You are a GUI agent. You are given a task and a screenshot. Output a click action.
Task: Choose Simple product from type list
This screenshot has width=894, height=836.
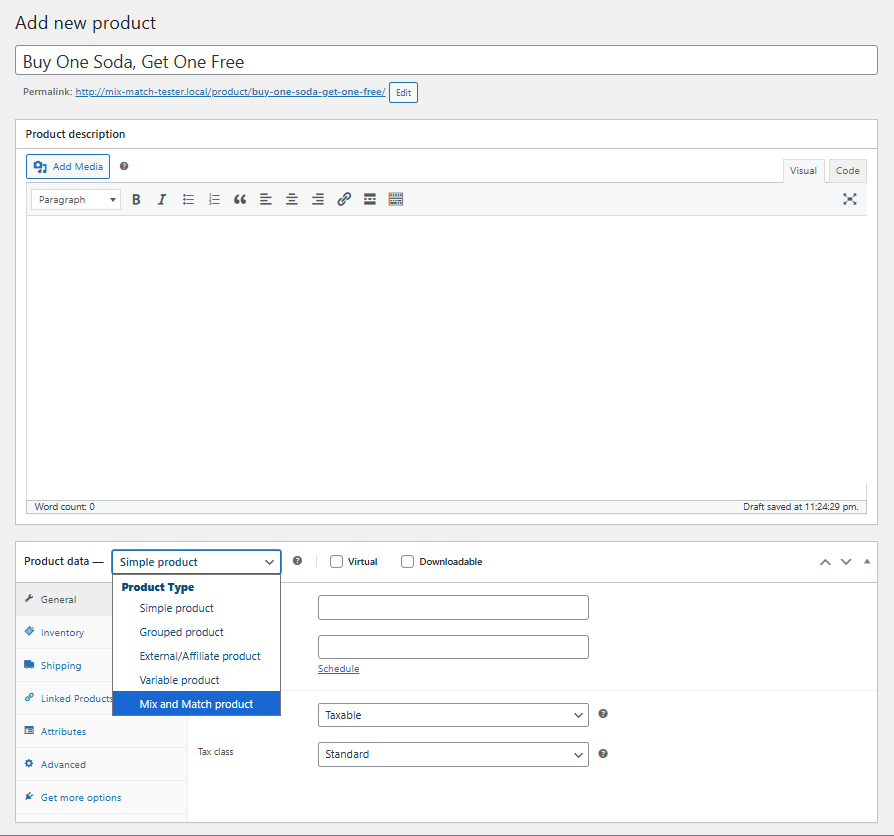[196, 608]
